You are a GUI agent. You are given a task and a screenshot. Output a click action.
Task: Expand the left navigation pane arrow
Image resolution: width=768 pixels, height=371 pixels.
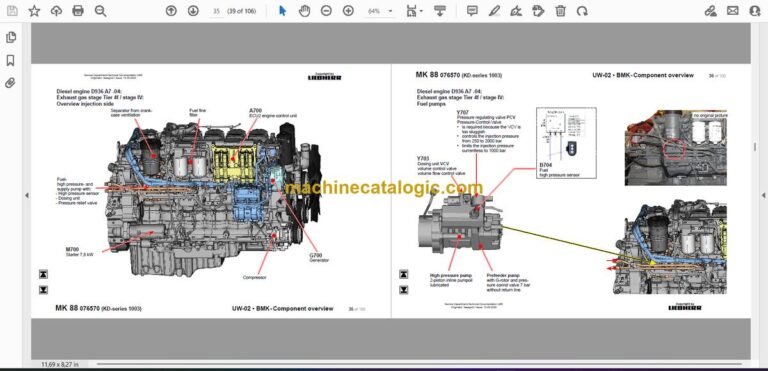point(26,196)
